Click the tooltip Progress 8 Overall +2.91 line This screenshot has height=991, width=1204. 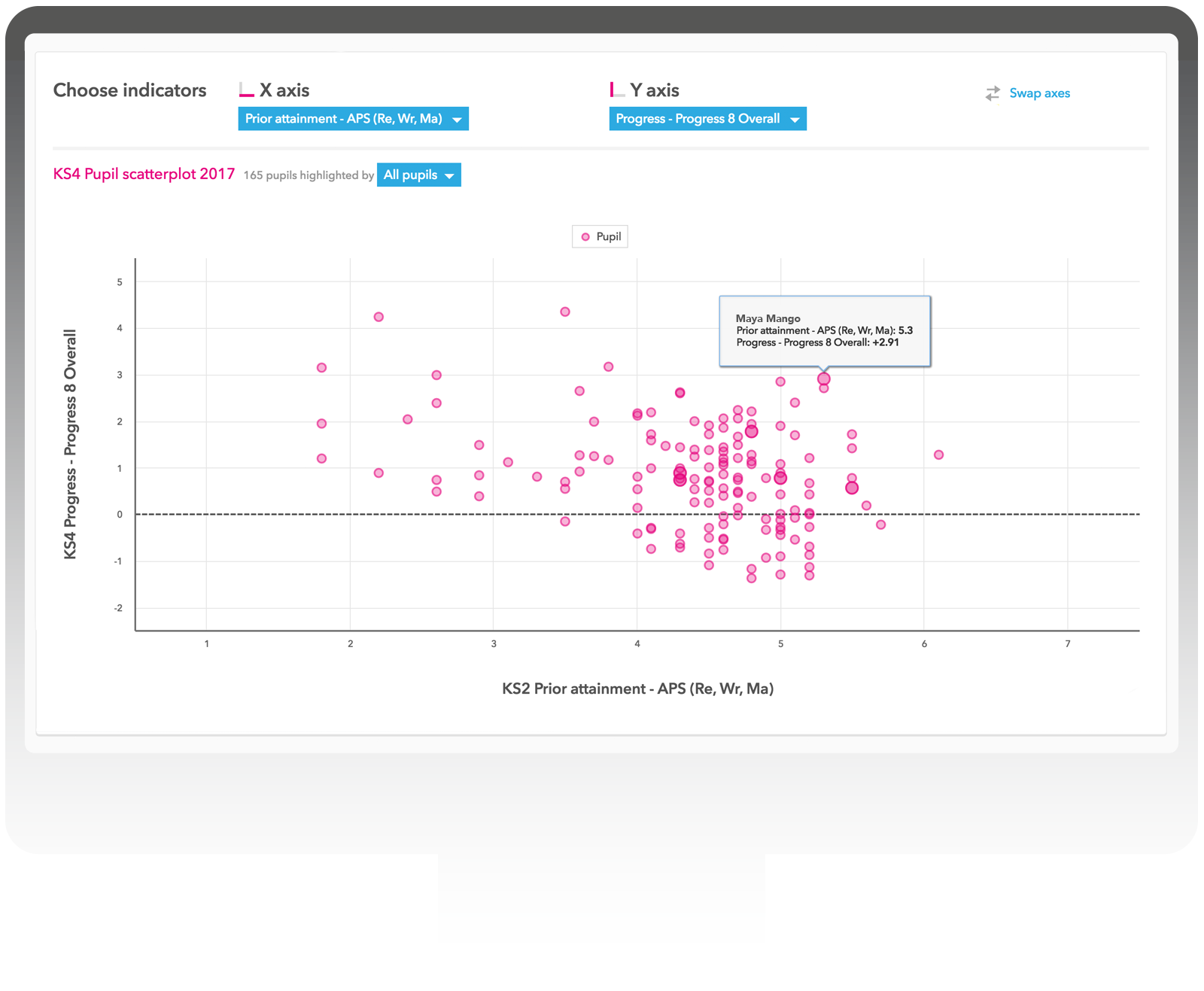[x=817, y=342]
